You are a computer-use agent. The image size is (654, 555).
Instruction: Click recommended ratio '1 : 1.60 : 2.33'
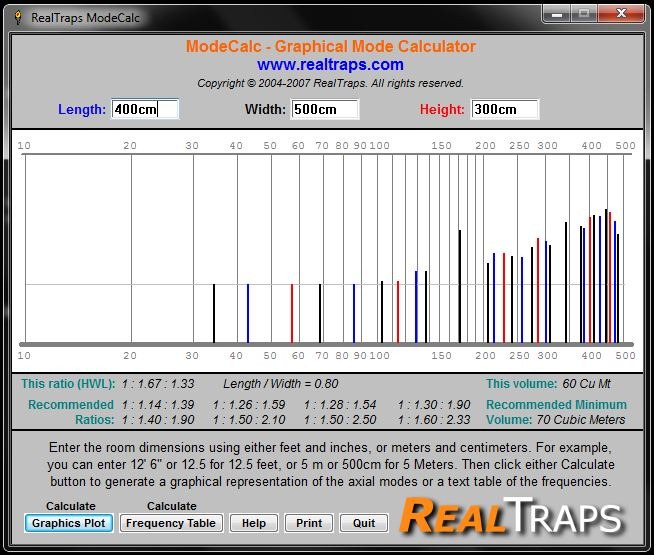pos(434,419)
